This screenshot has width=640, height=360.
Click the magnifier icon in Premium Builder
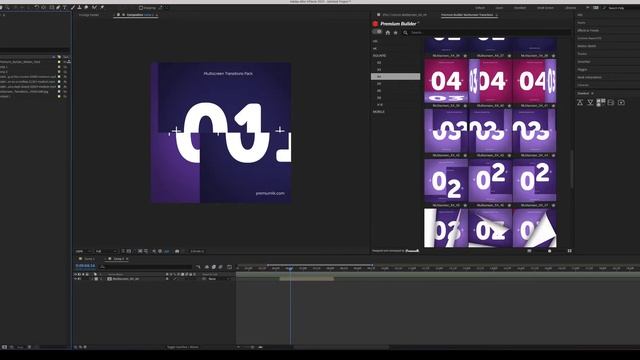pos(405,33)
